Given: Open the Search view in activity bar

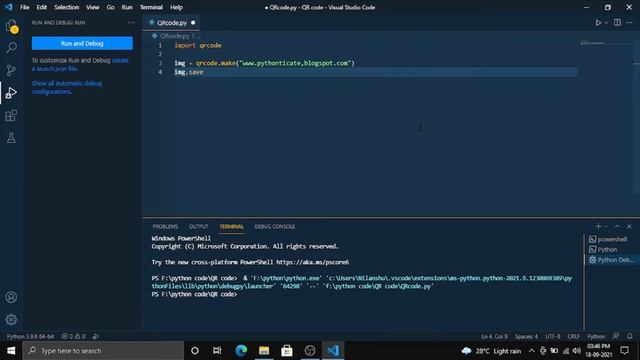Looking at the screenshot, I should [11, 47].
